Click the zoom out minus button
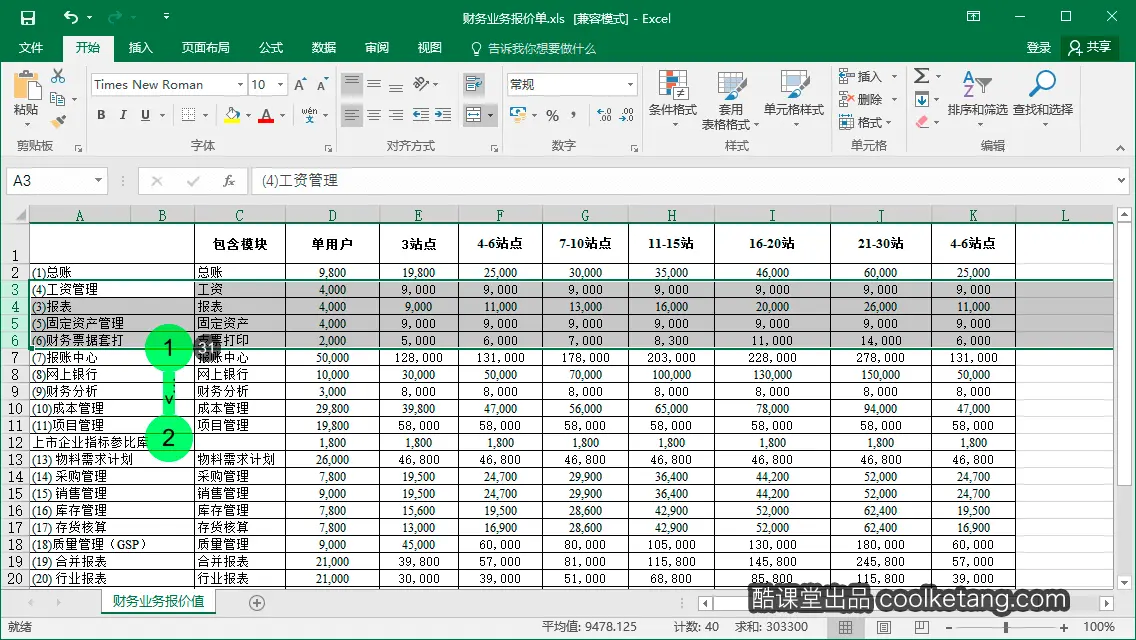This screenshot has width=1136, height=640. click(949, 628)
